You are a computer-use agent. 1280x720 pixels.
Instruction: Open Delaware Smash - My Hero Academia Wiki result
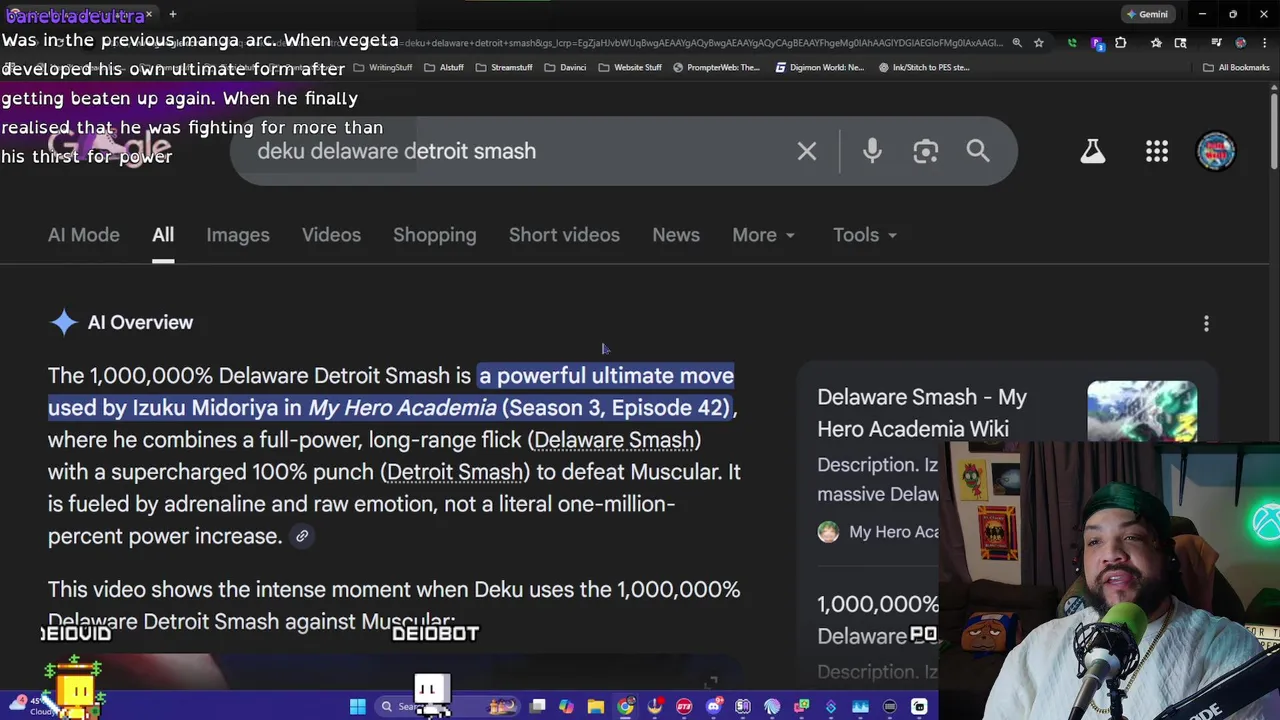pyautogui.click(x=922, y=412)
